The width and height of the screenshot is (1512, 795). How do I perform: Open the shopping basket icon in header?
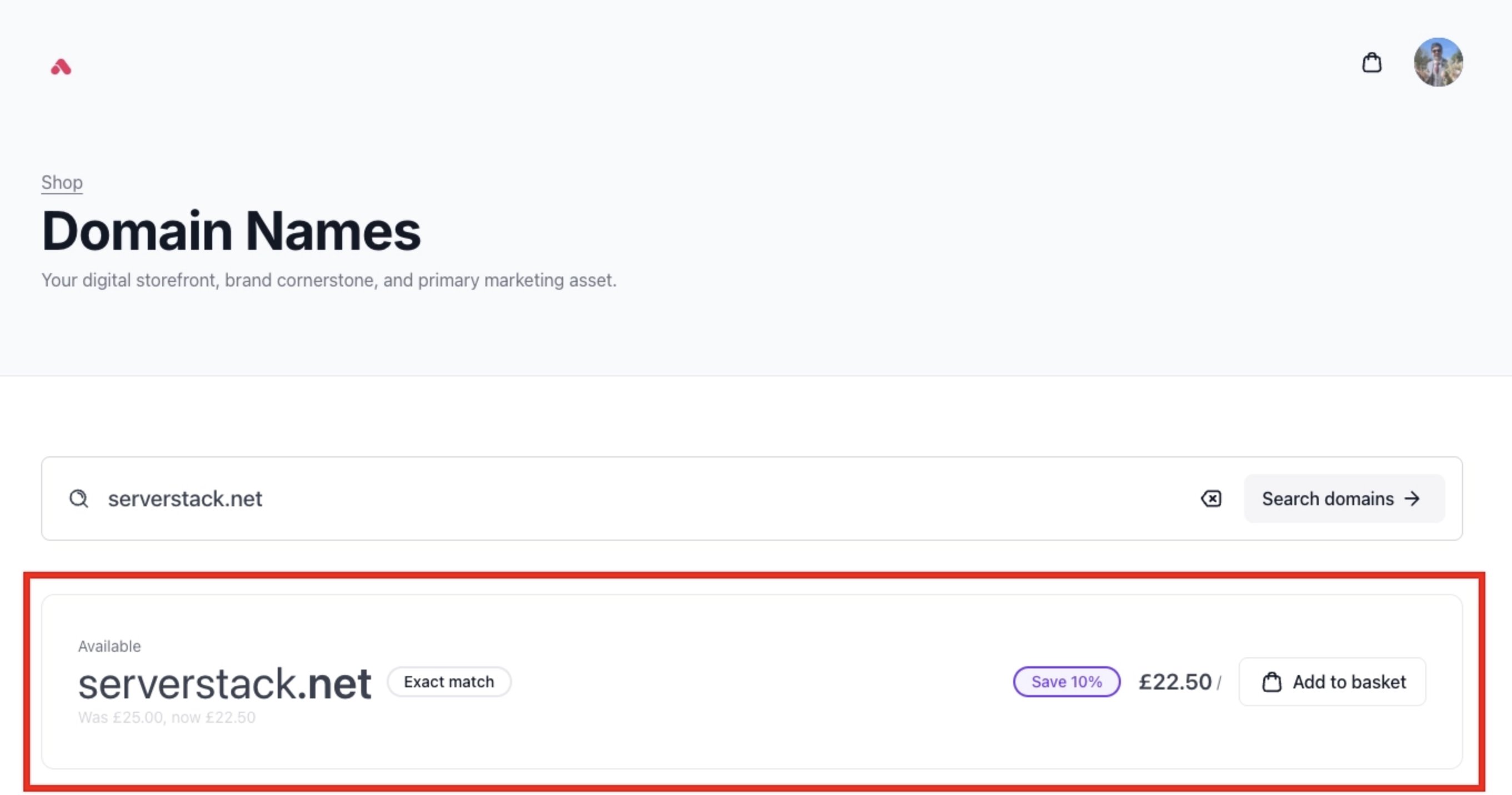pyautogui.click(x=1371, y=62)
